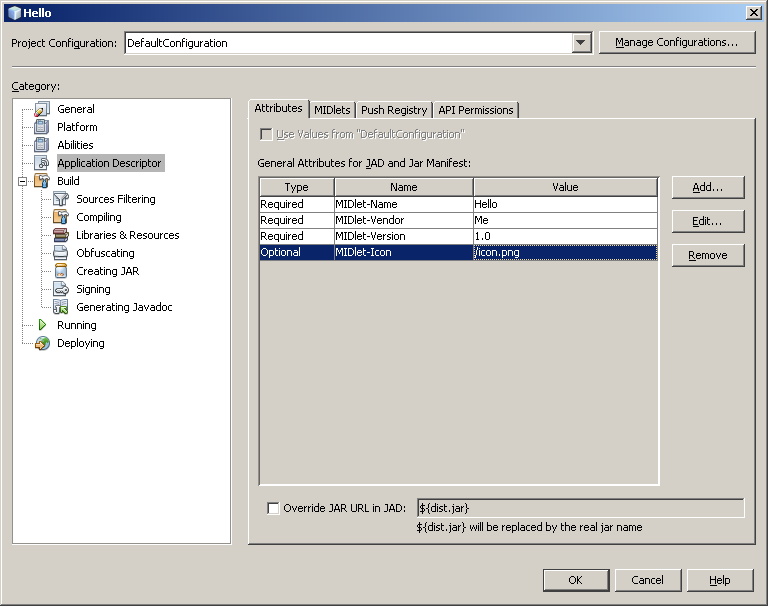Select the MIDlet-Icon table cell
The image size is (768, 606).
pyautogui.click(x=404, y=252)
